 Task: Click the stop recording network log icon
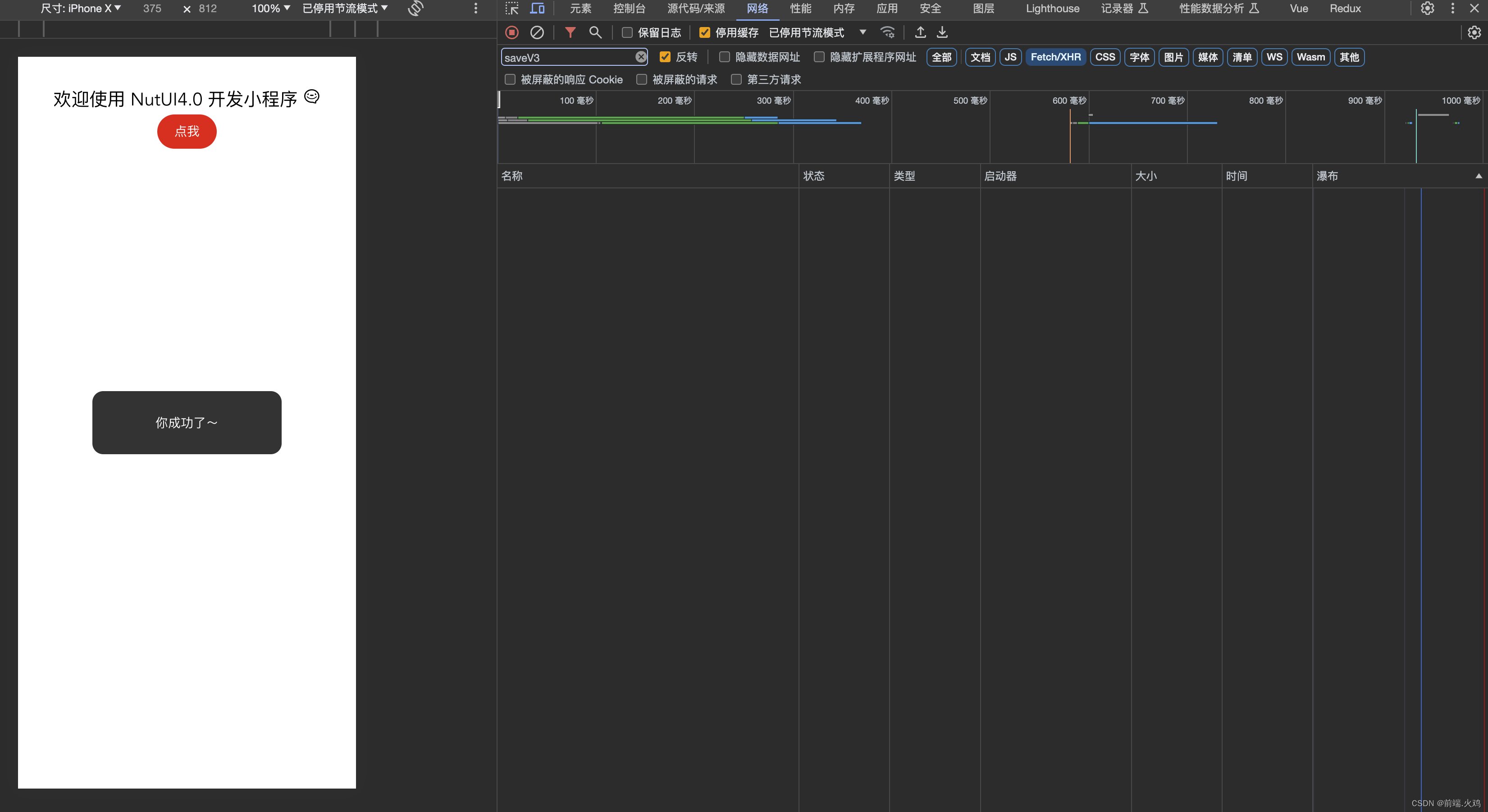pyautogui.click(x=512, y=33)
